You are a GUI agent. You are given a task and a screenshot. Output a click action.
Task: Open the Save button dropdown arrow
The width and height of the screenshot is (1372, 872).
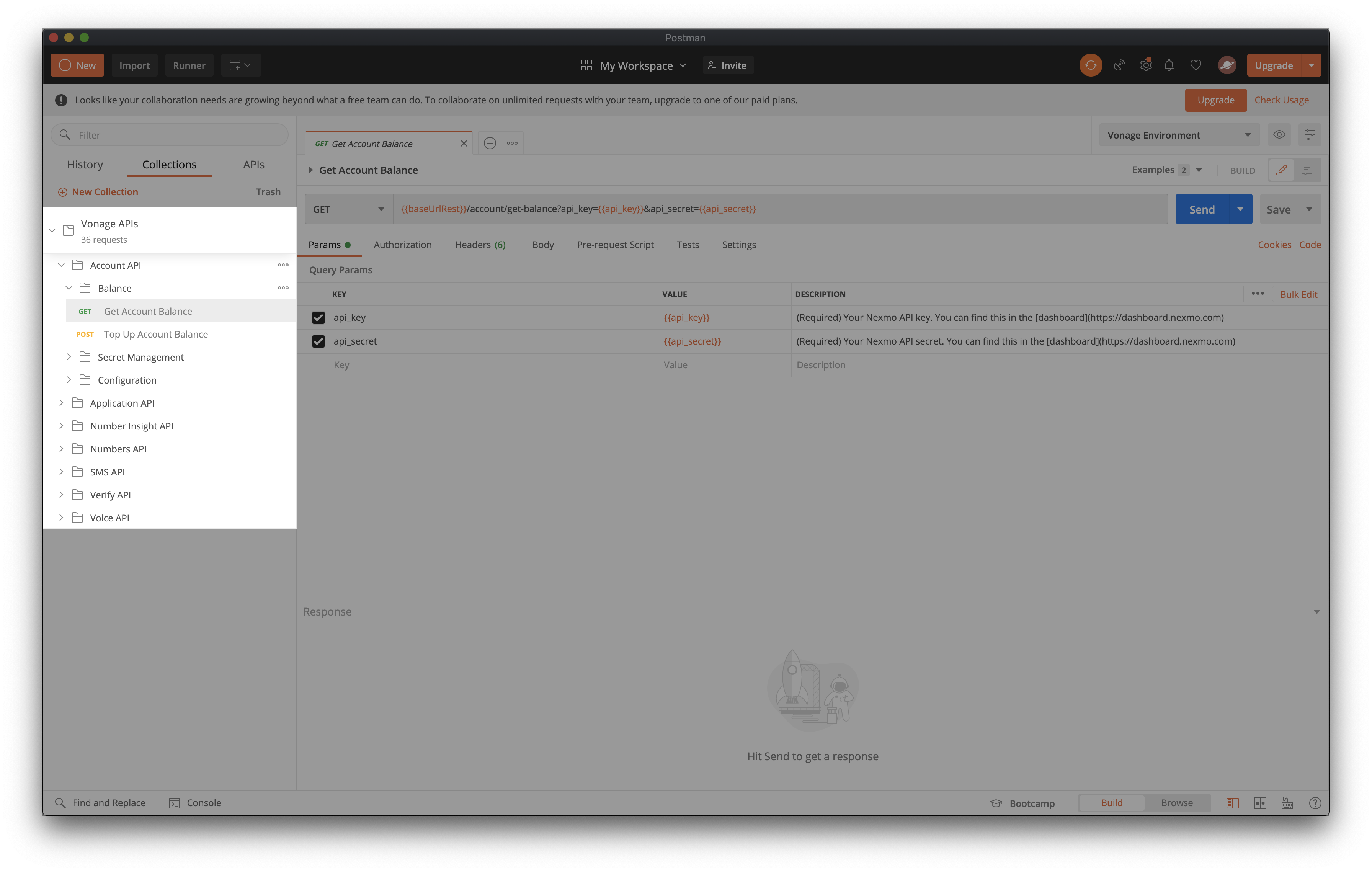pyautogui.click(x=1309, y=209)
